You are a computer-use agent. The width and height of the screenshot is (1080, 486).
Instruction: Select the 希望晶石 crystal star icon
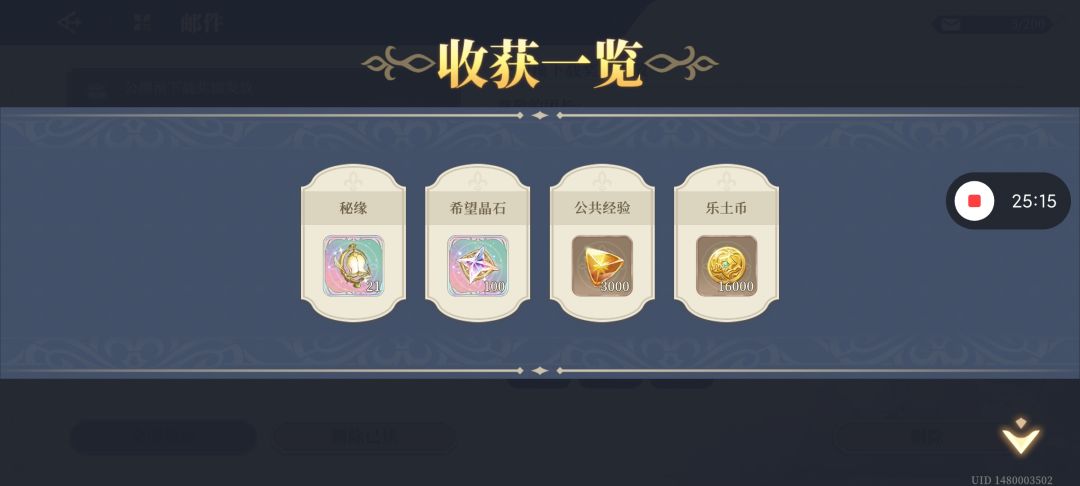478,266
